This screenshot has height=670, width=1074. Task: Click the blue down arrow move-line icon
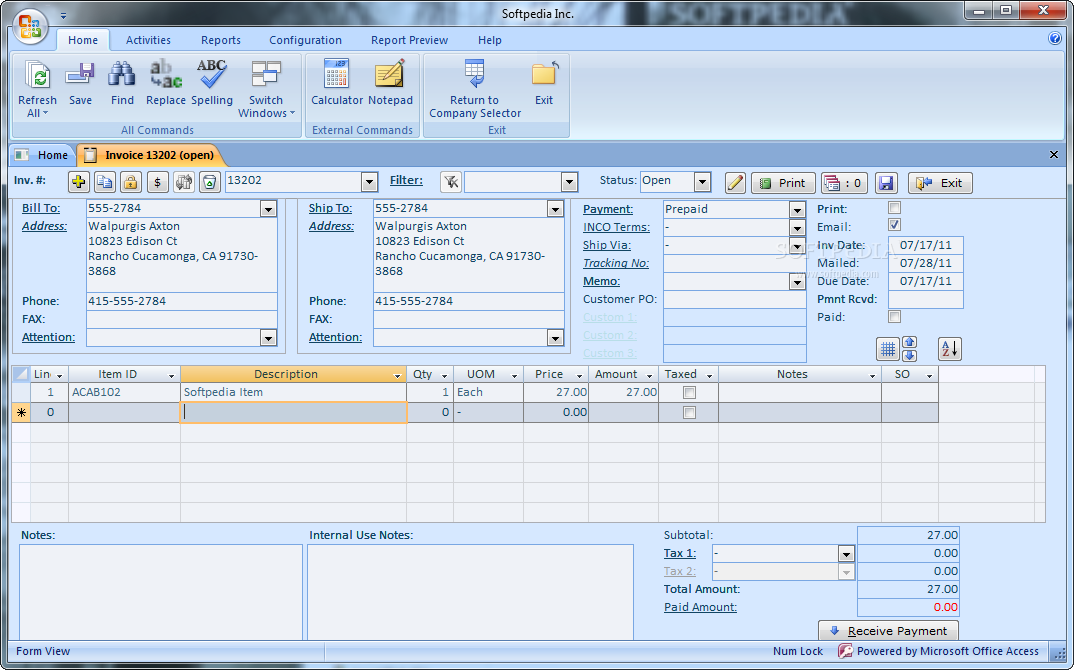[910, 356]
